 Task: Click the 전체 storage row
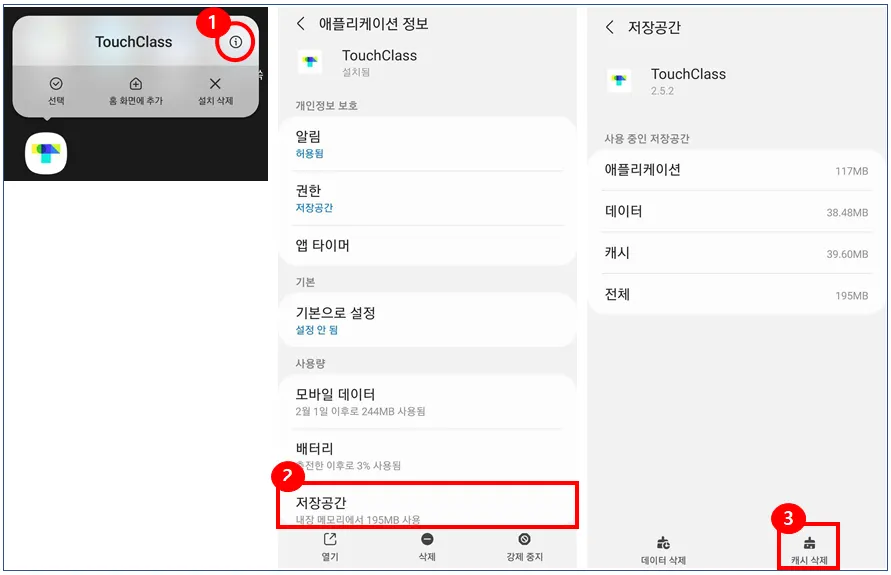(736, 295)
